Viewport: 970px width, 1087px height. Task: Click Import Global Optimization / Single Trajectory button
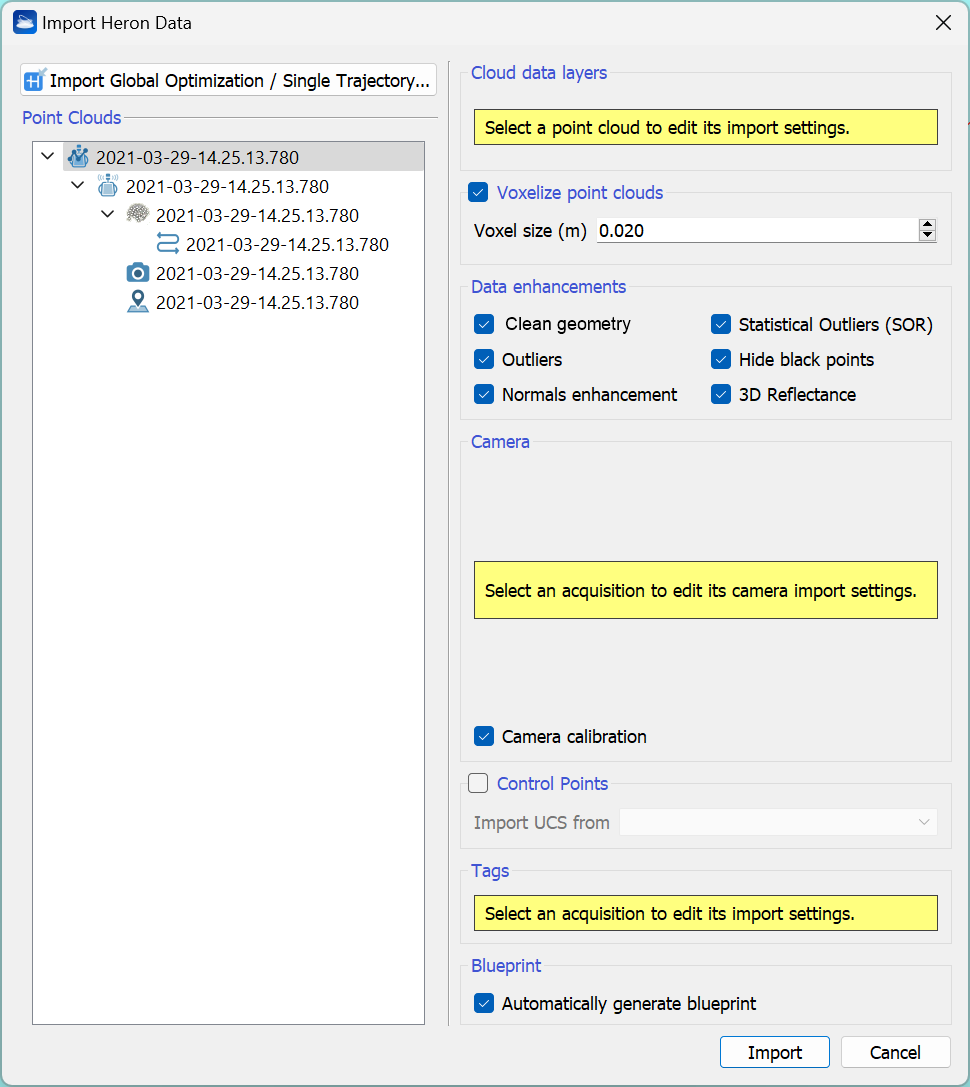point(229,80)
